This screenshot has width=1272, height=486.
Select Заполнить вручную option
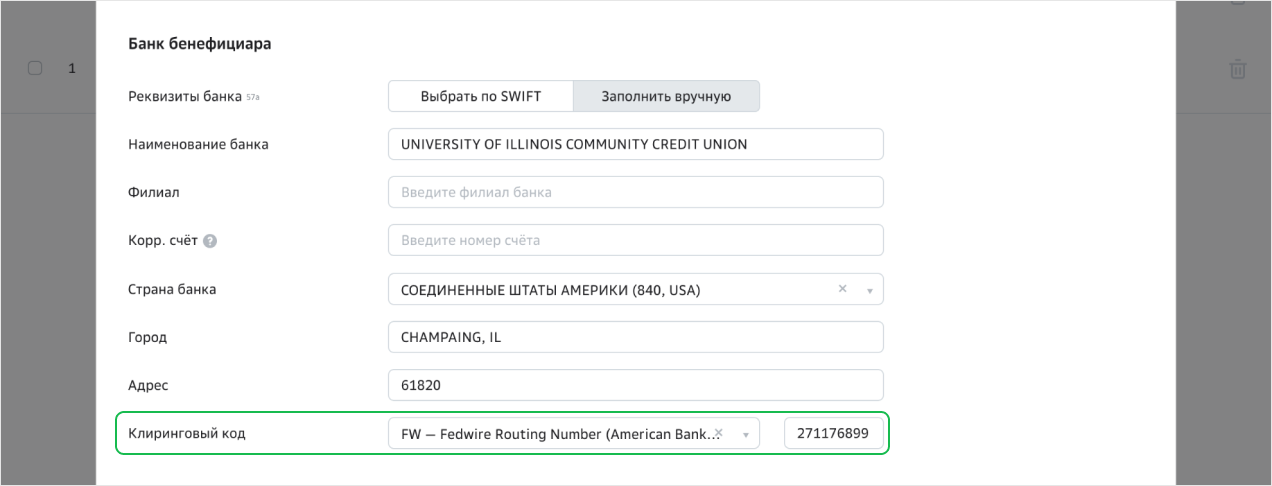pos(666,97)
